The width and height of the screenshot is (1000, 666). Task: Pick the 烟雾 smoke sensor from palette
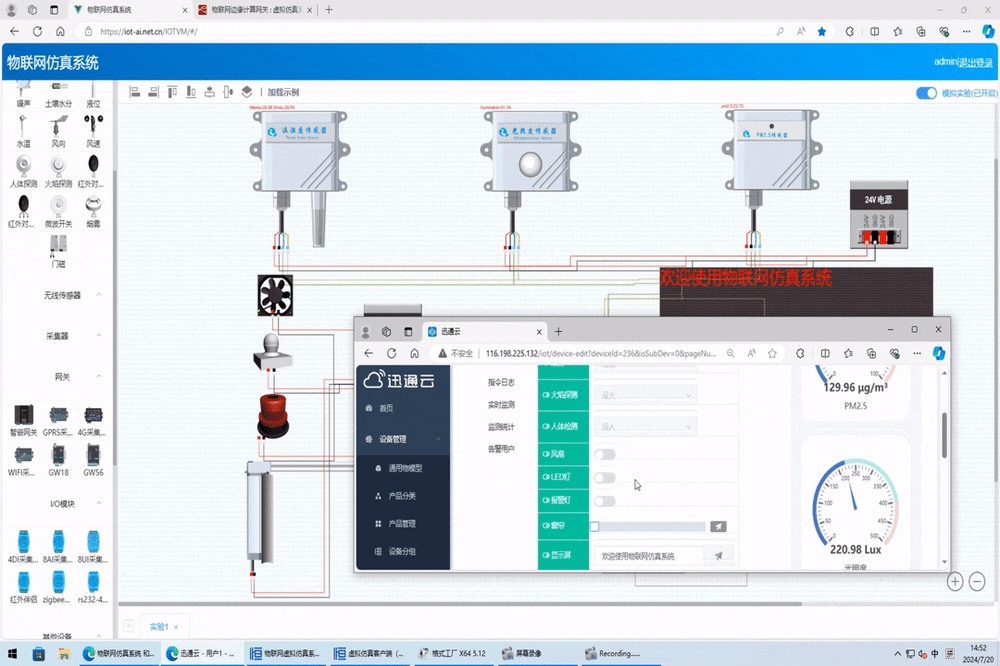click(x=93, y=205)
